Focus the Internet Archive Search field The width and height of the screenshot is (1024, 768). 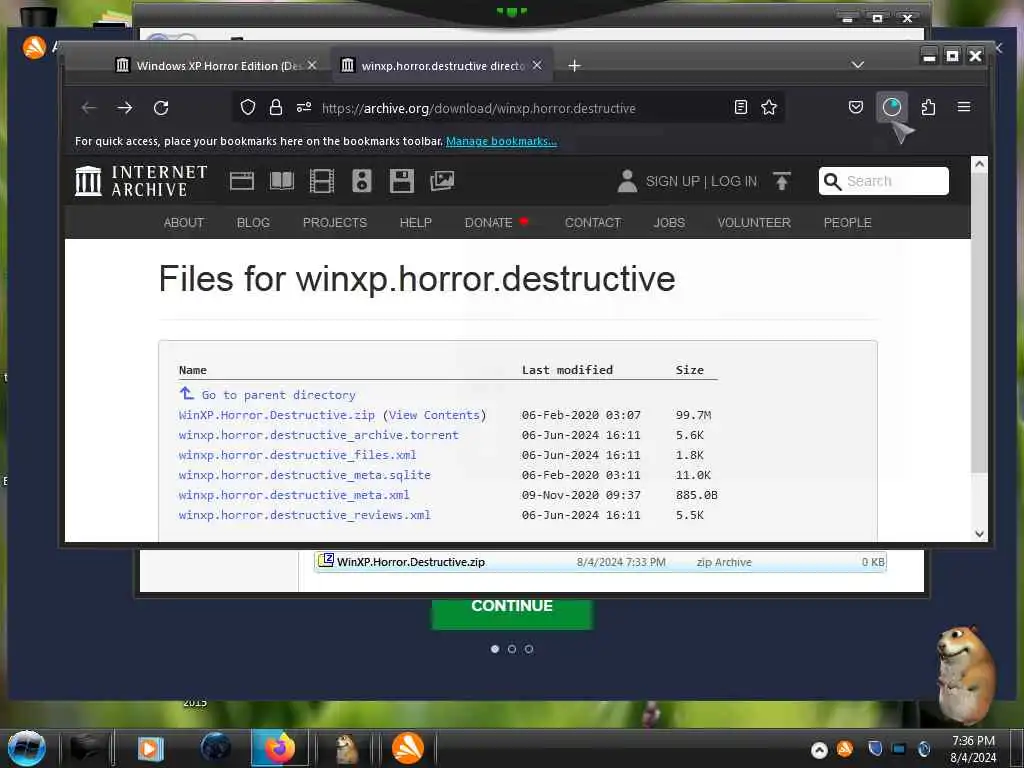(884, 181)
